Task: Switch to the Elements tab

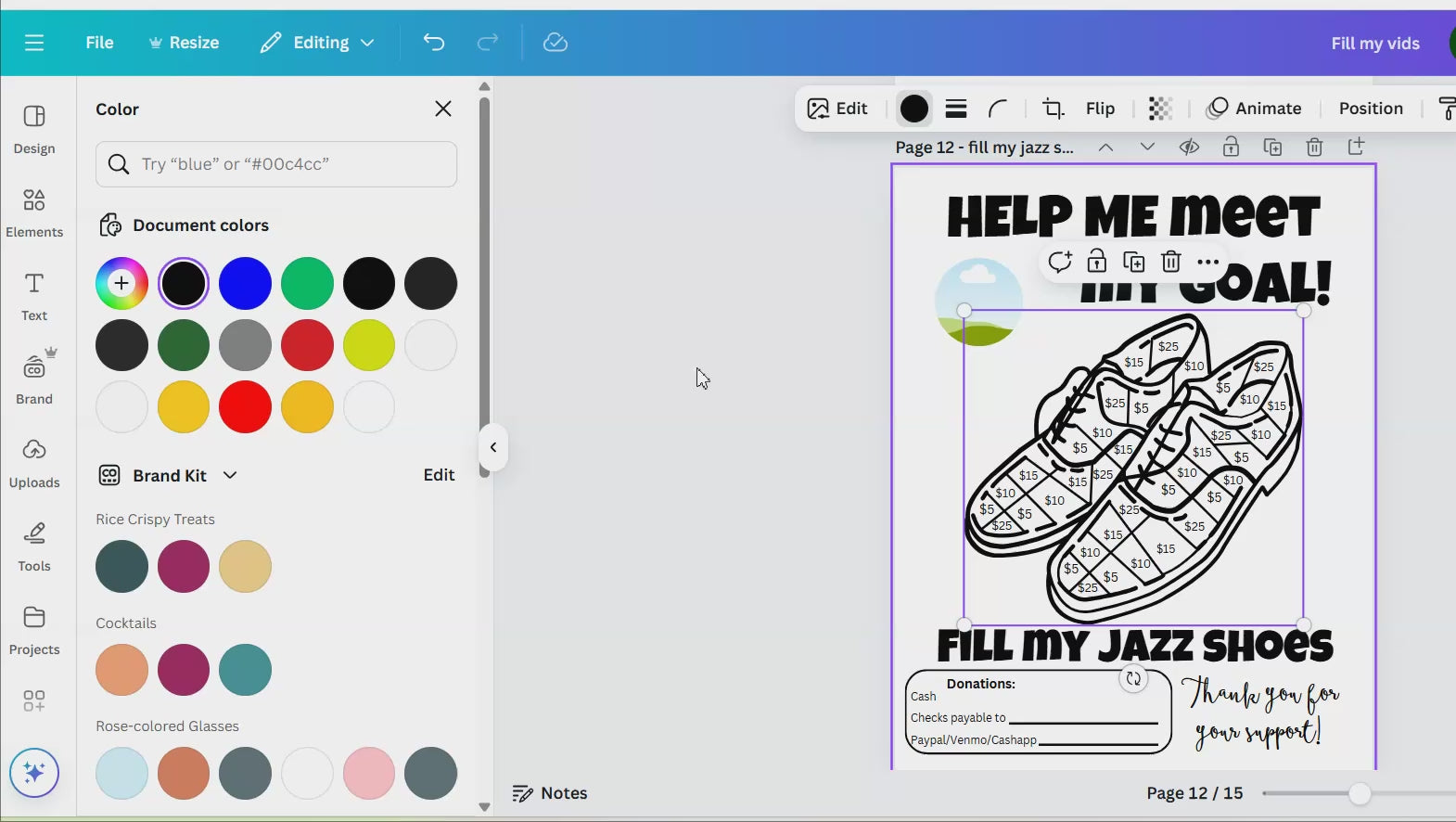Action: pos(34,212)
